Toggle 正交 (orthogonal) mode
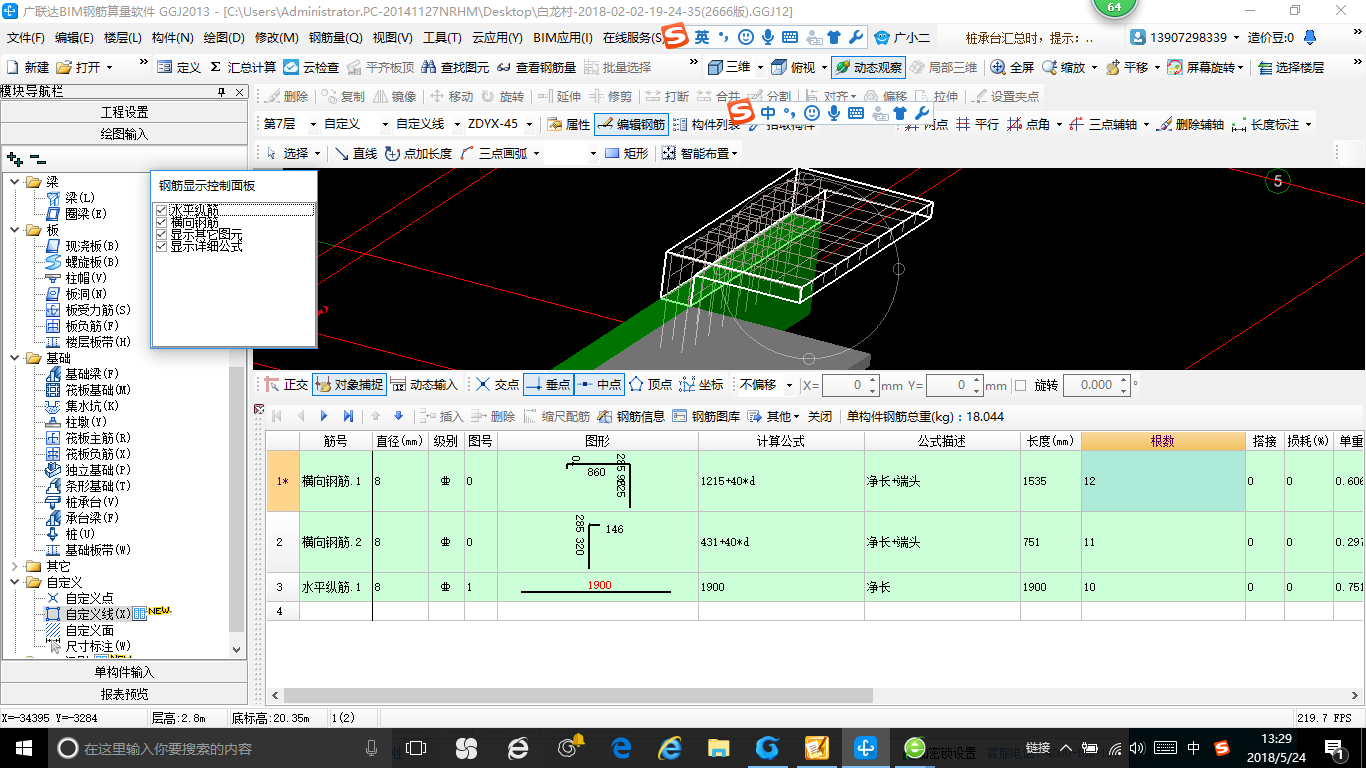The height and width of the screenshot is (768, 1366). click(x=286, y=385)
